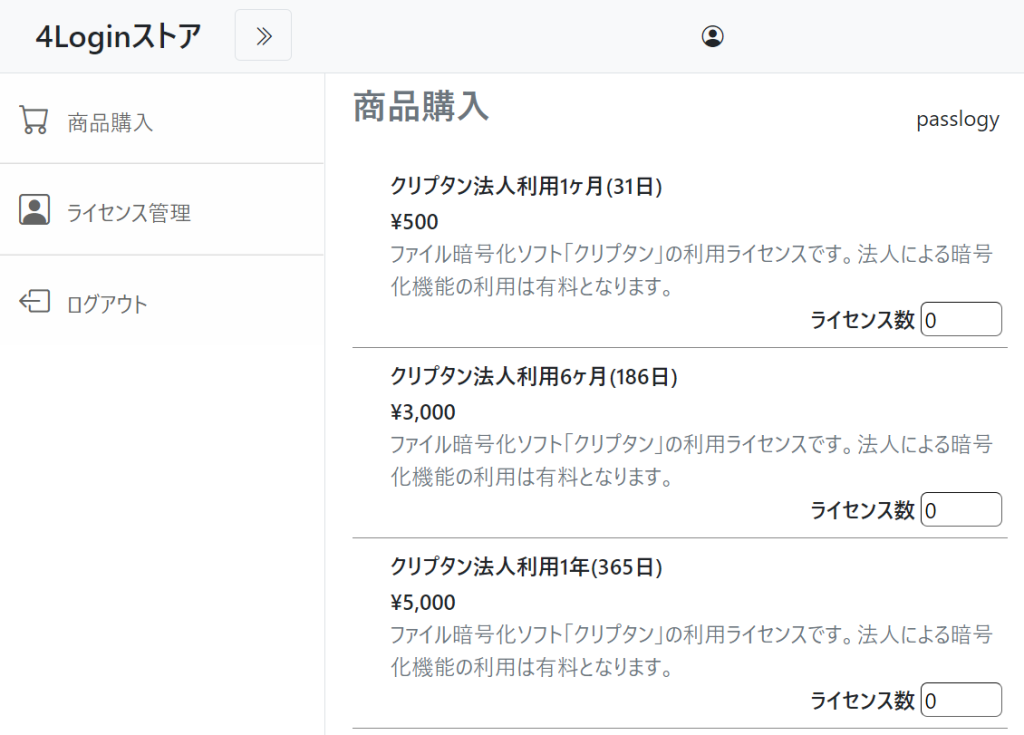Click ライセンス数 label under ¥5,000 product
Image resolution: width=1024 pixels, height=735 pixels.
pyautogui.click(x=862, y=700)
